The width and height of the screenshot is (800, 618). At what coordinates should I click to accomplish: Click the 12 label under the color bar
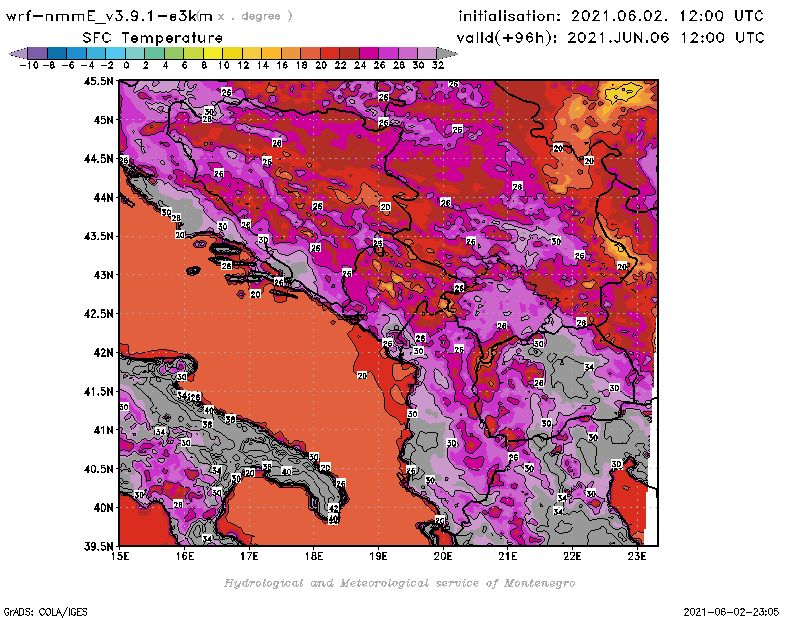243,65
